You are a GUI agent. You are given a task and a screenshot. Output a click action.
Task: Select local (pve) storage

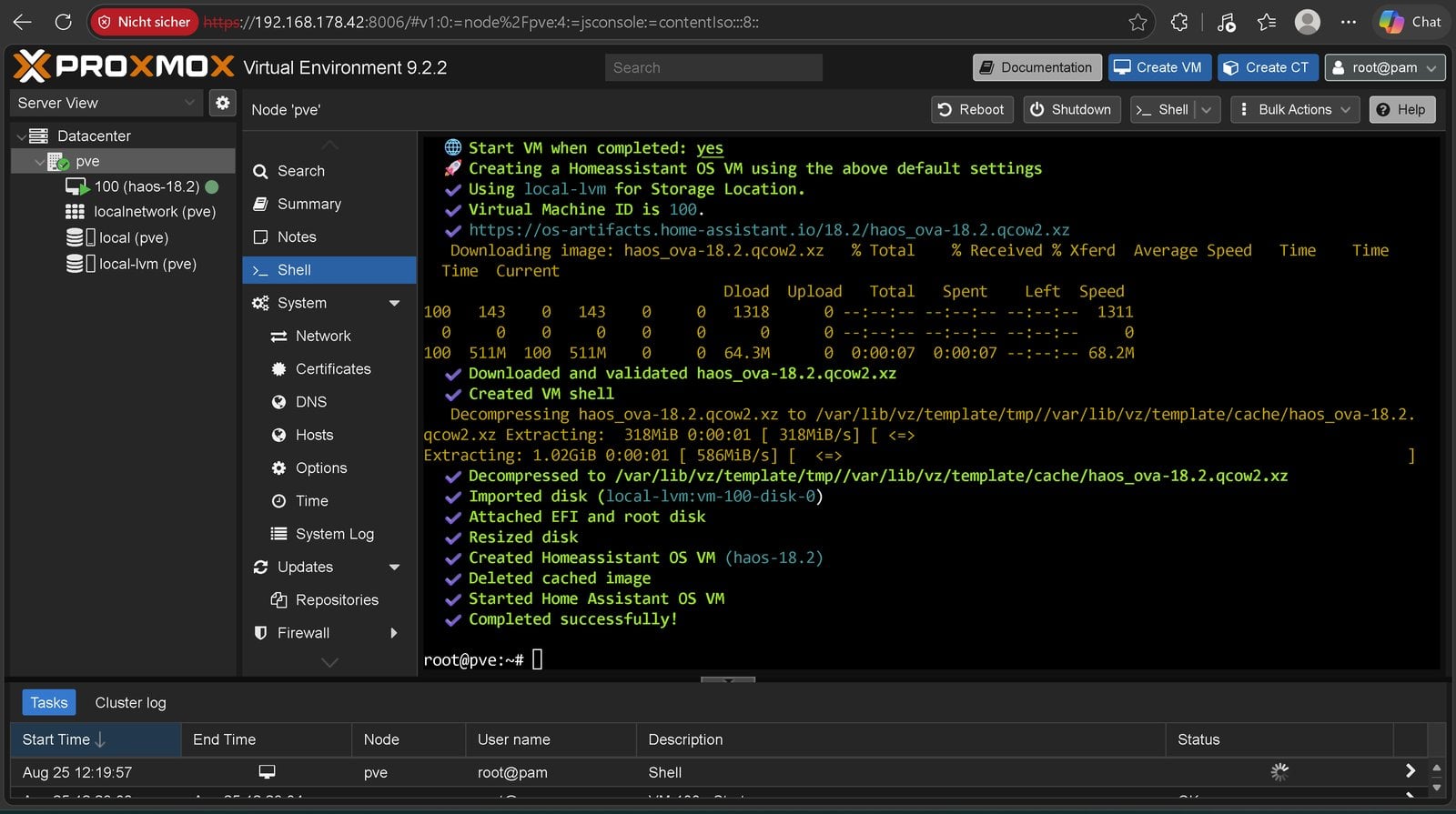(x=133, y=237)
